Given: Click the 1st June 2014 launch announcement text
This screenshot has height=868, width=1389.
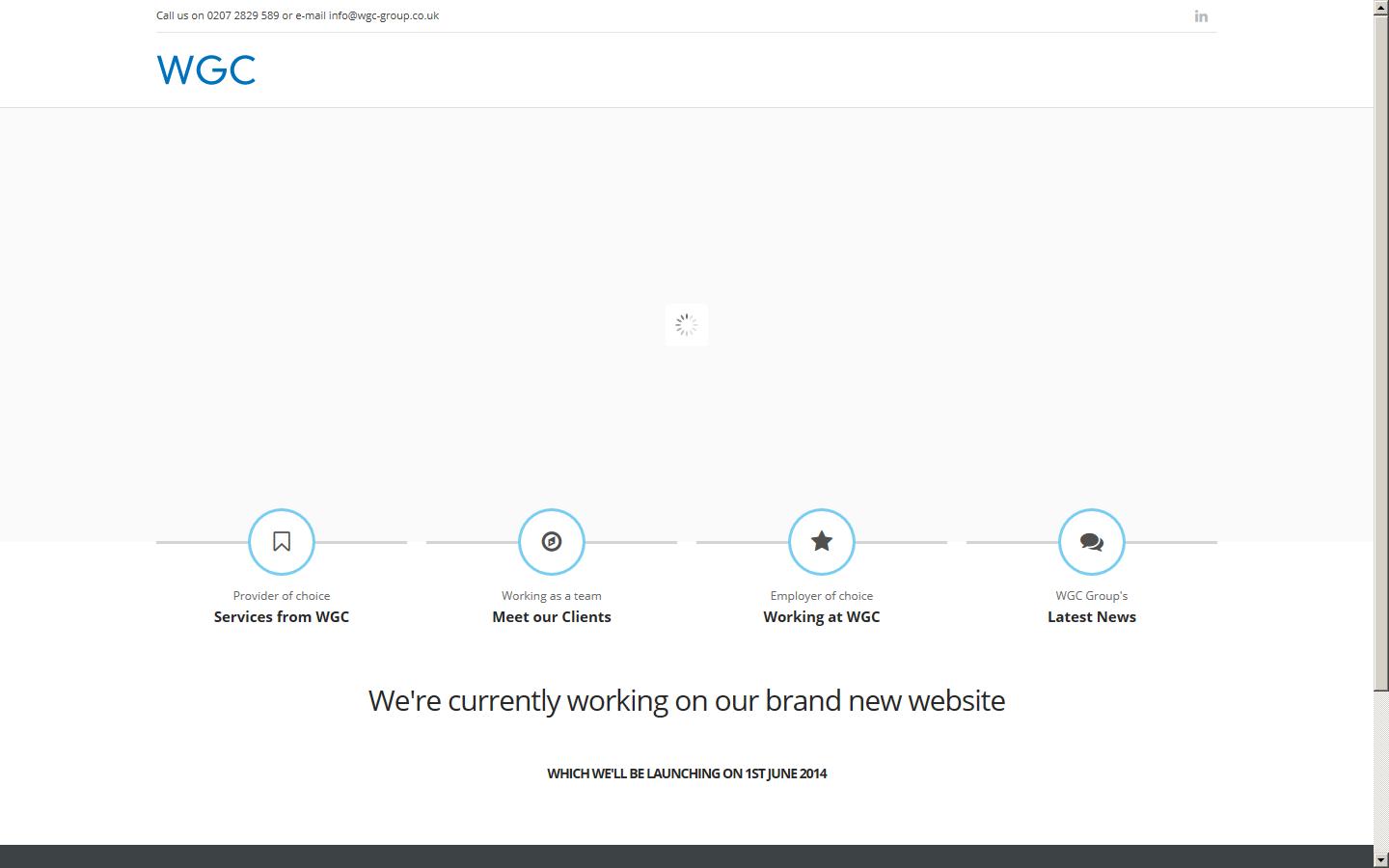Looking at the screenshot, I should [x=686, y=773].
